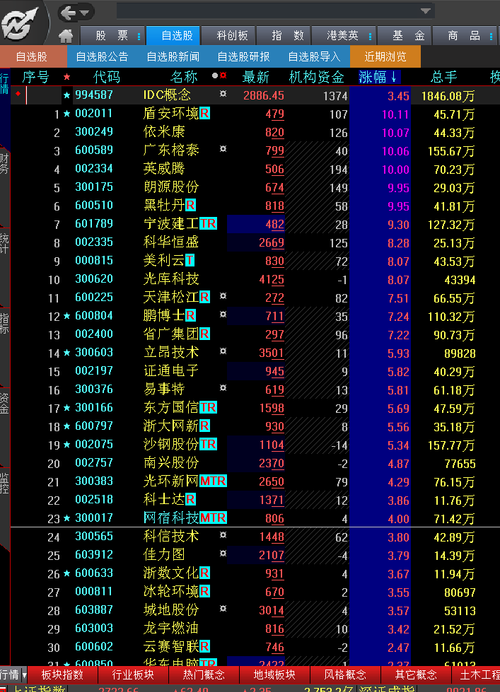Image resolution: width=500 pixels, height=692 pixels.
Task: Select stock code 300249
Action: [x=94, y=132]
